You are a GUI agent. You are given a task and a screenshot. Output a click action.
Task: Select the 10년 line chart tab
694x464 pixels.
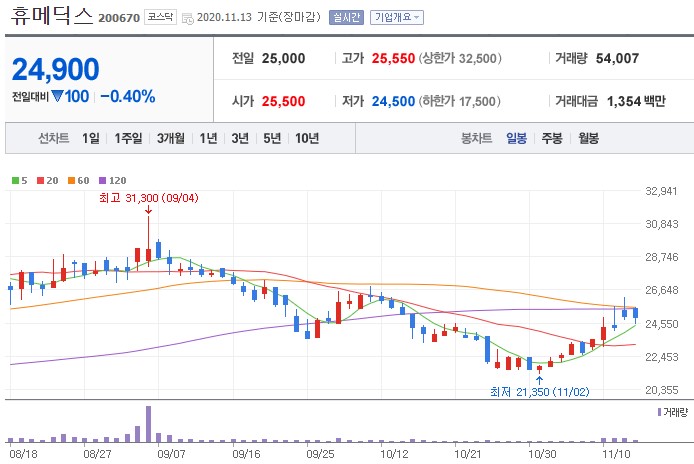point(307,138)
